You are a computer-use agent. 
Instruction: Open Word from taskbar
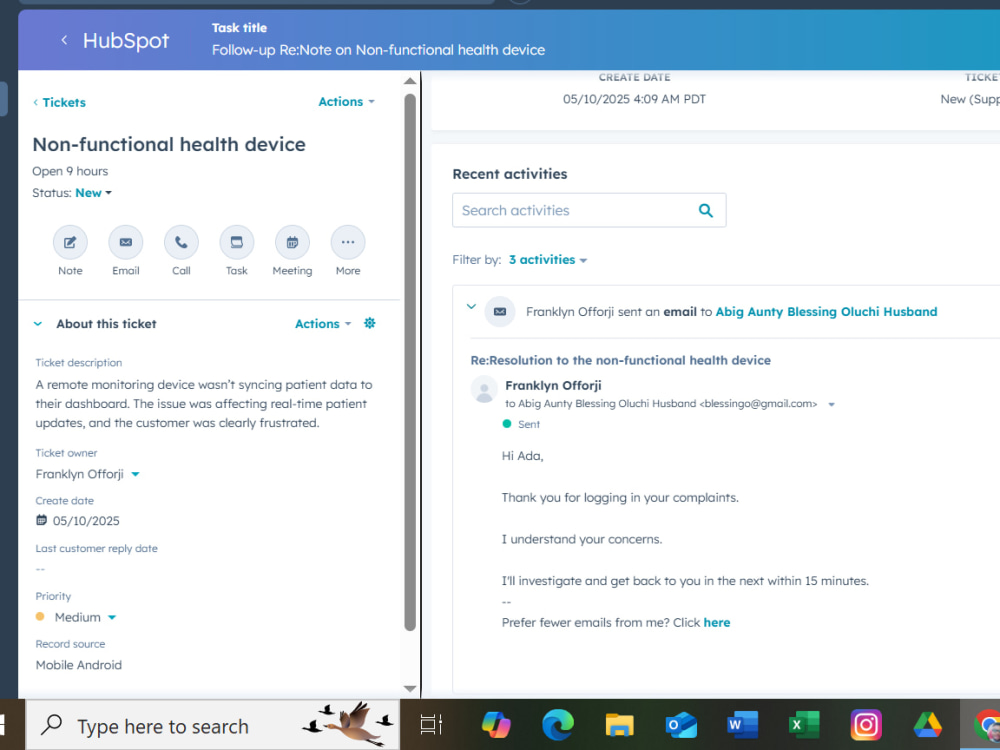coord(742,725)
